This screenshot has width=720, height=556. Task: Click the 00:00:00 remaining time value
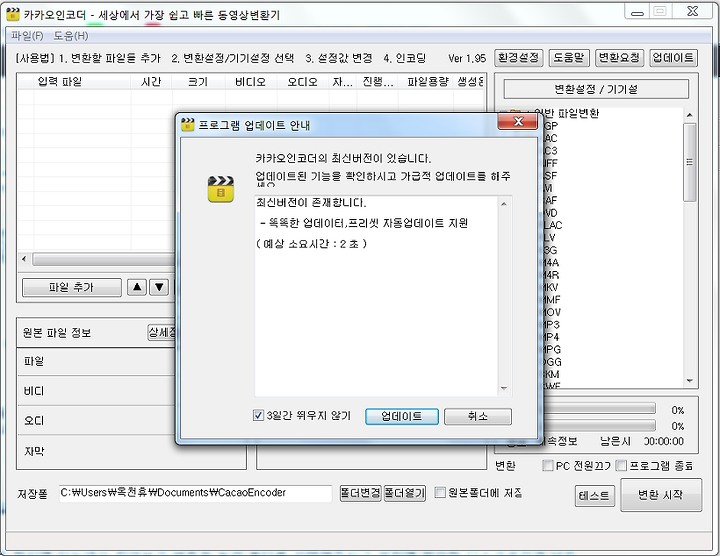664,441
